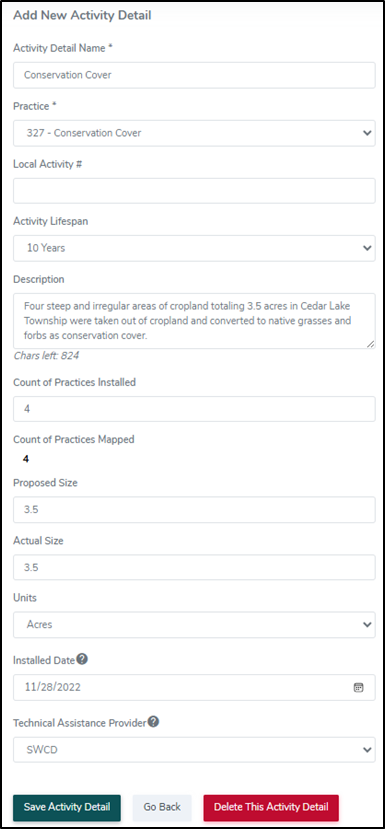Click the Installed Date help icon

[x=82, y=659]
